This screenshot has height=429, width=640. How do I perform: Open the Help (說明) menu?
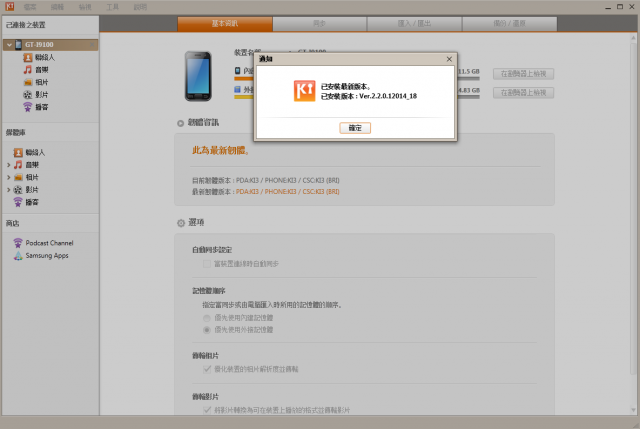click(140, 7)
